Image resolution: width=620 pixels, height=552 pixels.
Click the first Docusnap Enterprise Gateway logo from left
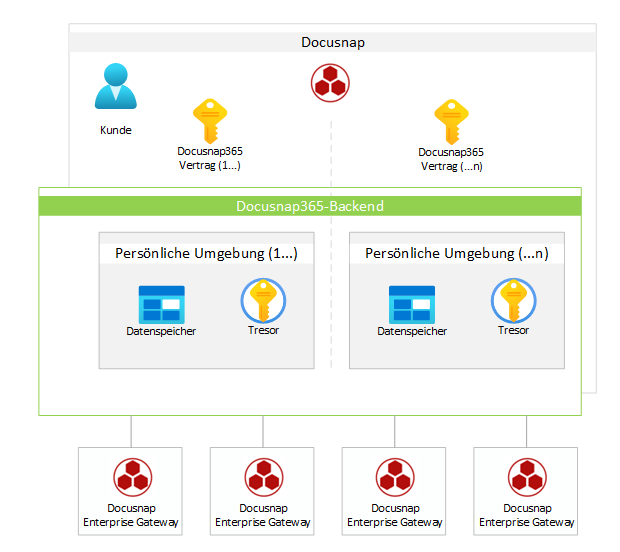[x=132, y=477]
